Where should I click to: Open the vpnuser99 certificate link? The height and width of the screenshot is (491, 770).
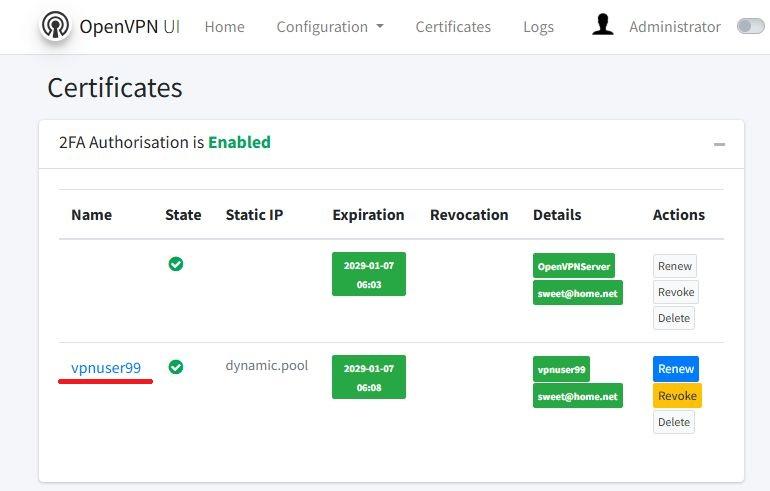tap(106, 367)
